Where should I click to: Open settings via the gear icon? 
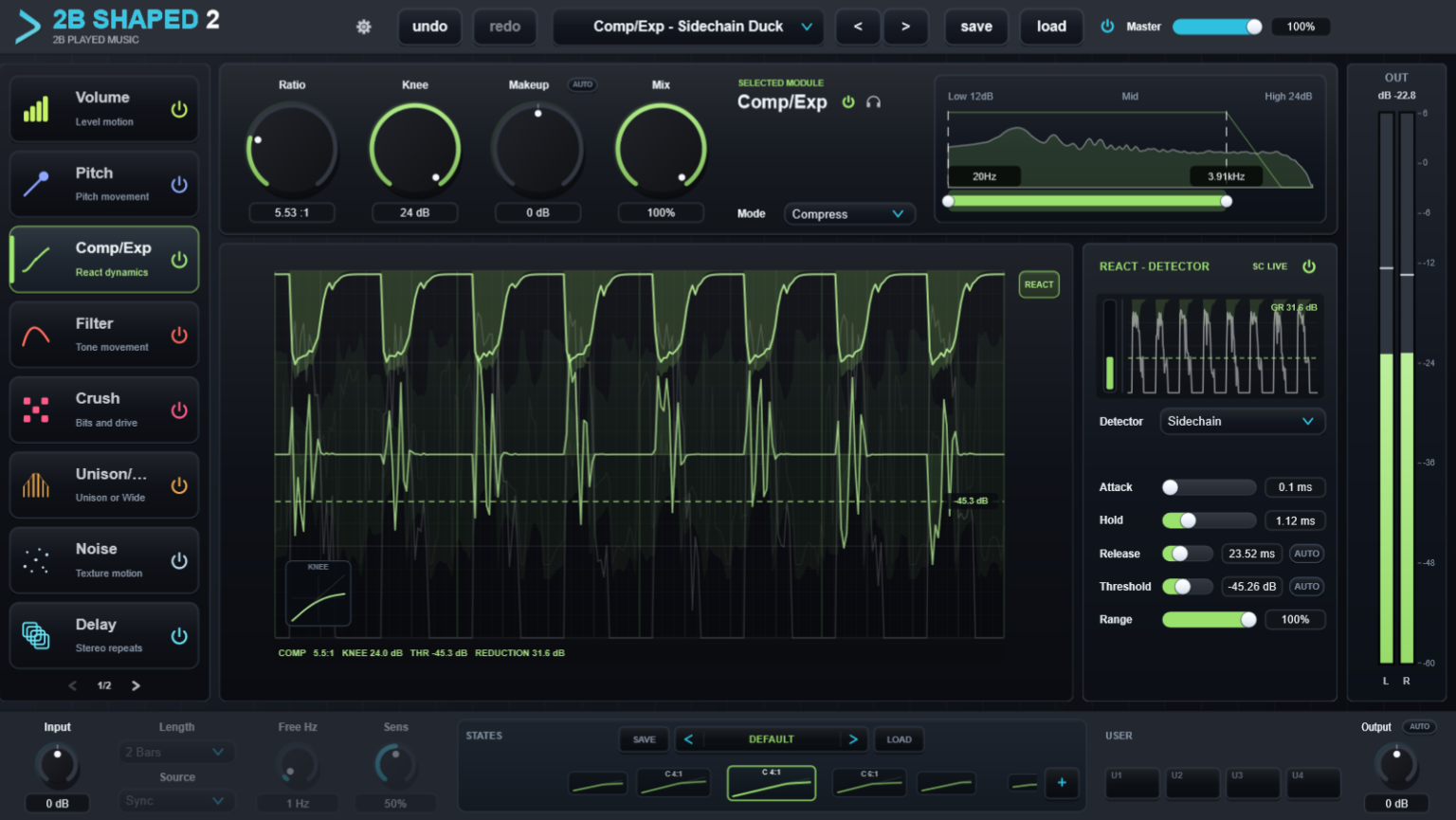click(x=363, y=27)
